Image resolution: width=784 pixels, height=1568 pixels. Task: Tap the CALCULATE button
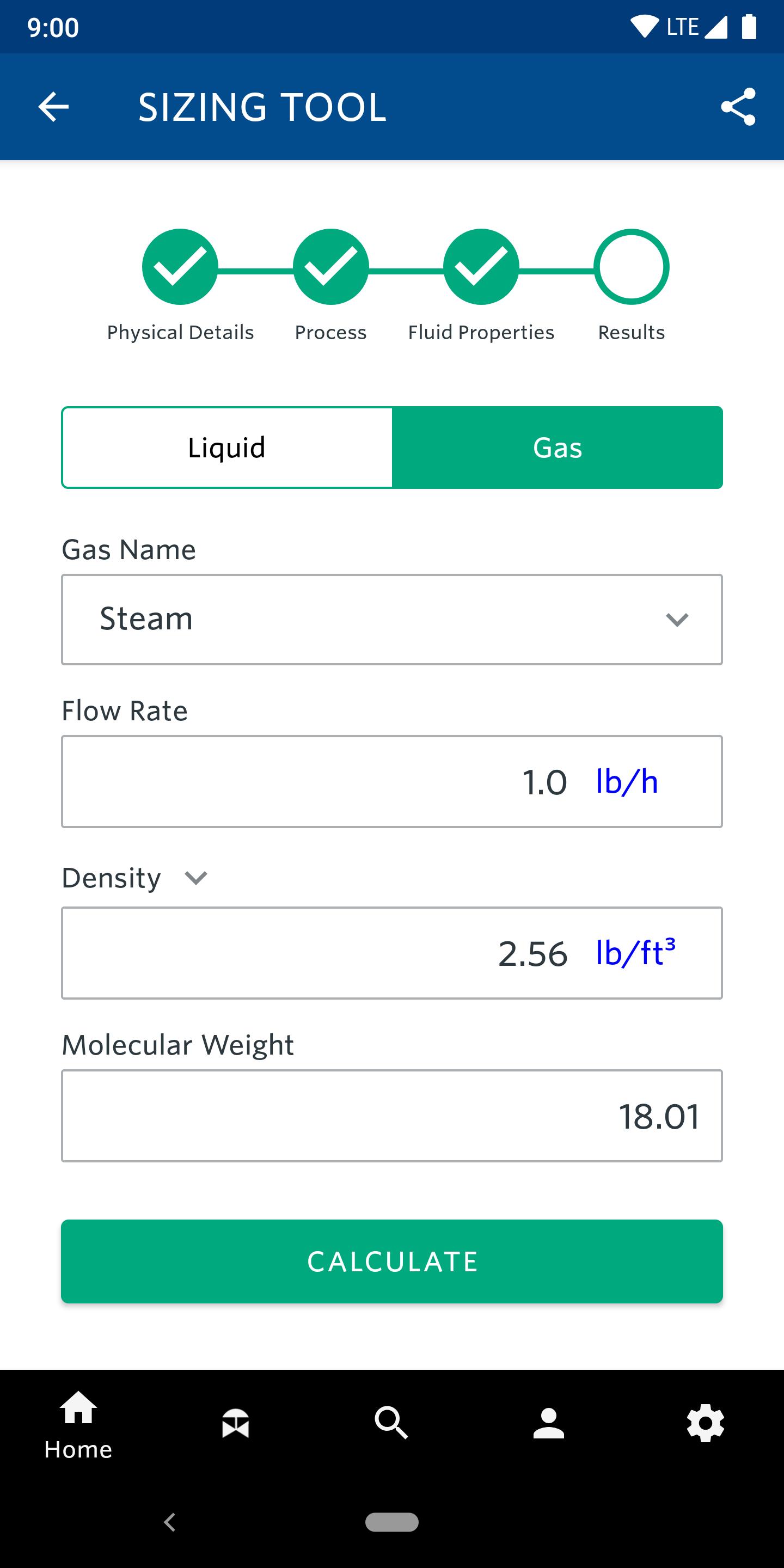[392, 1261]
